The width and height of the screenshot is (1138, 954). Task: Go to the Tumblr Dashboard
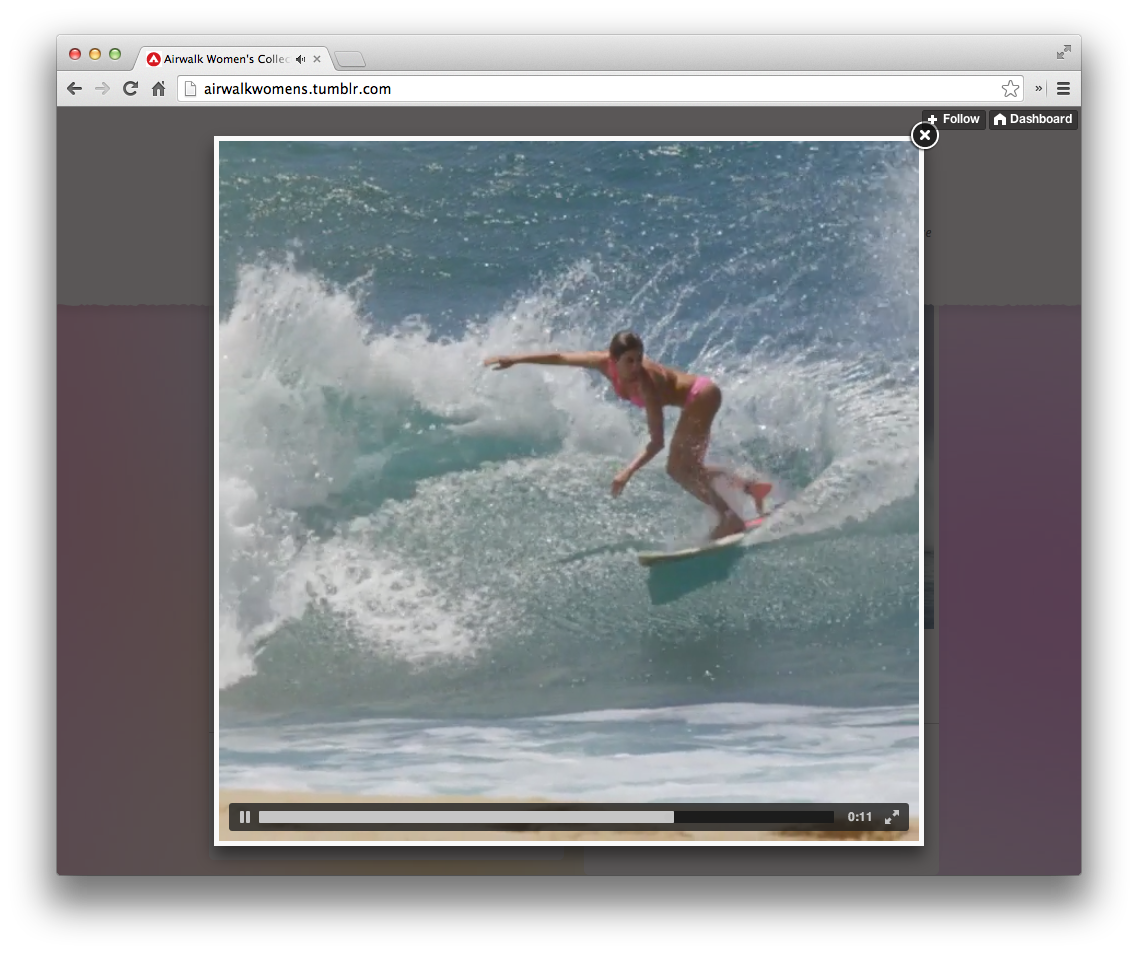1033,119
